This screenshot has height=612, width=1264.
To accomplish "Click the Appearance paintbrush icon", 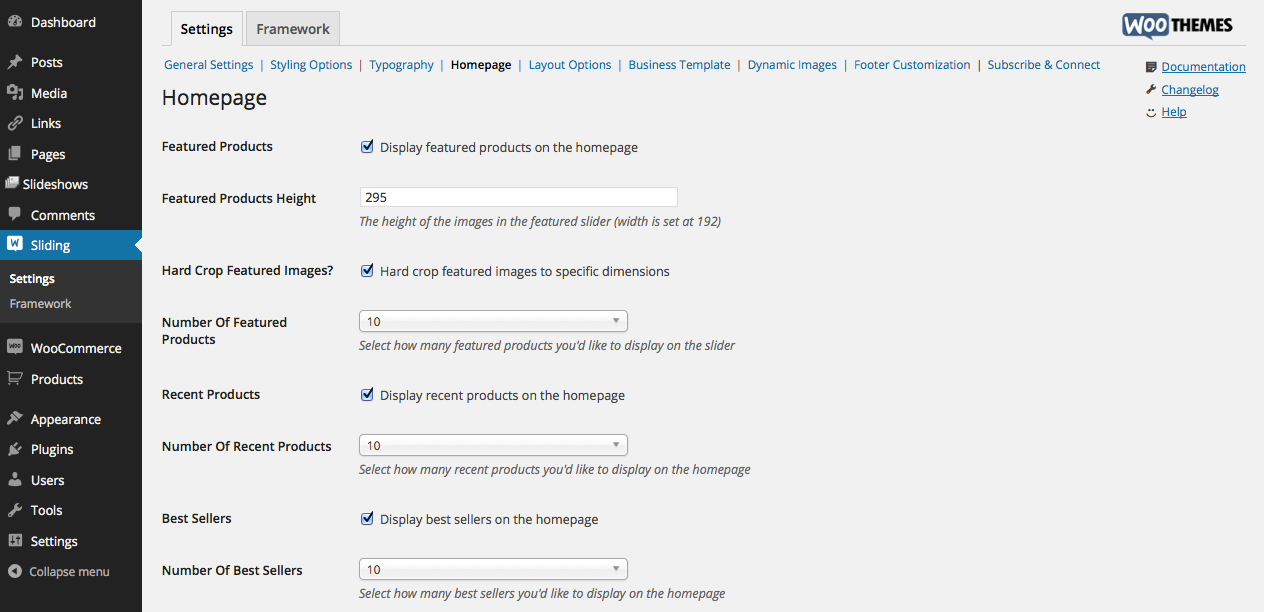I will click(x=15, y=419).
